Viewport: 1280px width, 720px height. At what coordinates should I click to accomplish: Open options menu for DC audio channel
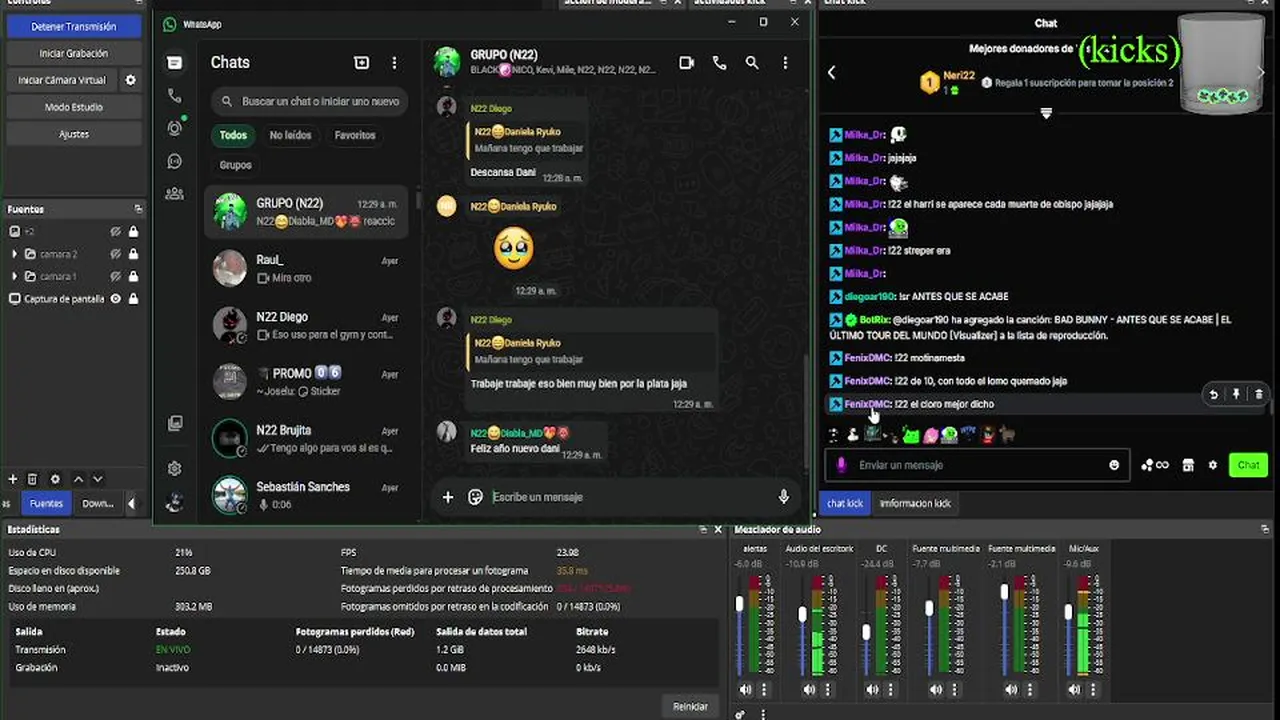click(x=890, y=689)
